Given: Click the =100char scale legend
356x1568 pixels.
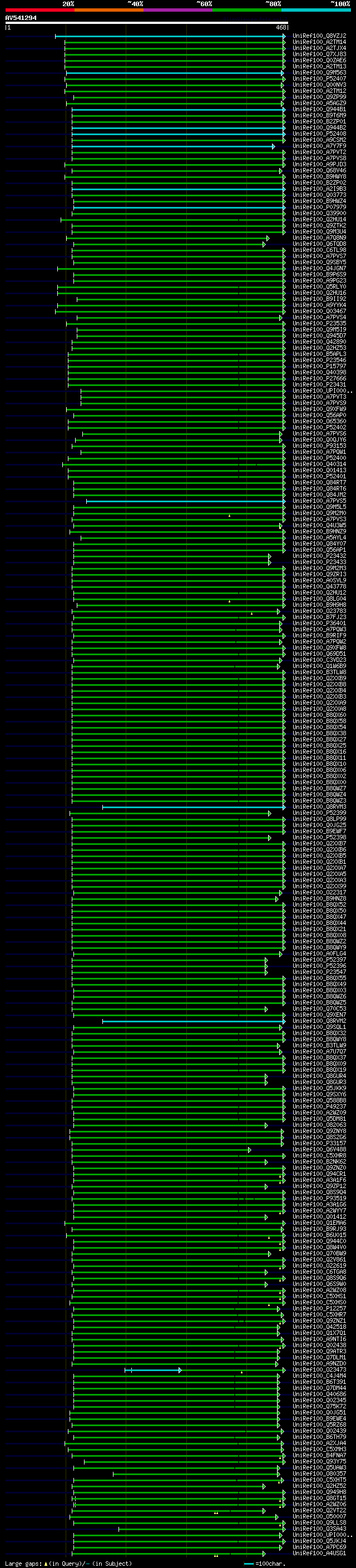Looking at the screenshot, I should pos(264,1564).
